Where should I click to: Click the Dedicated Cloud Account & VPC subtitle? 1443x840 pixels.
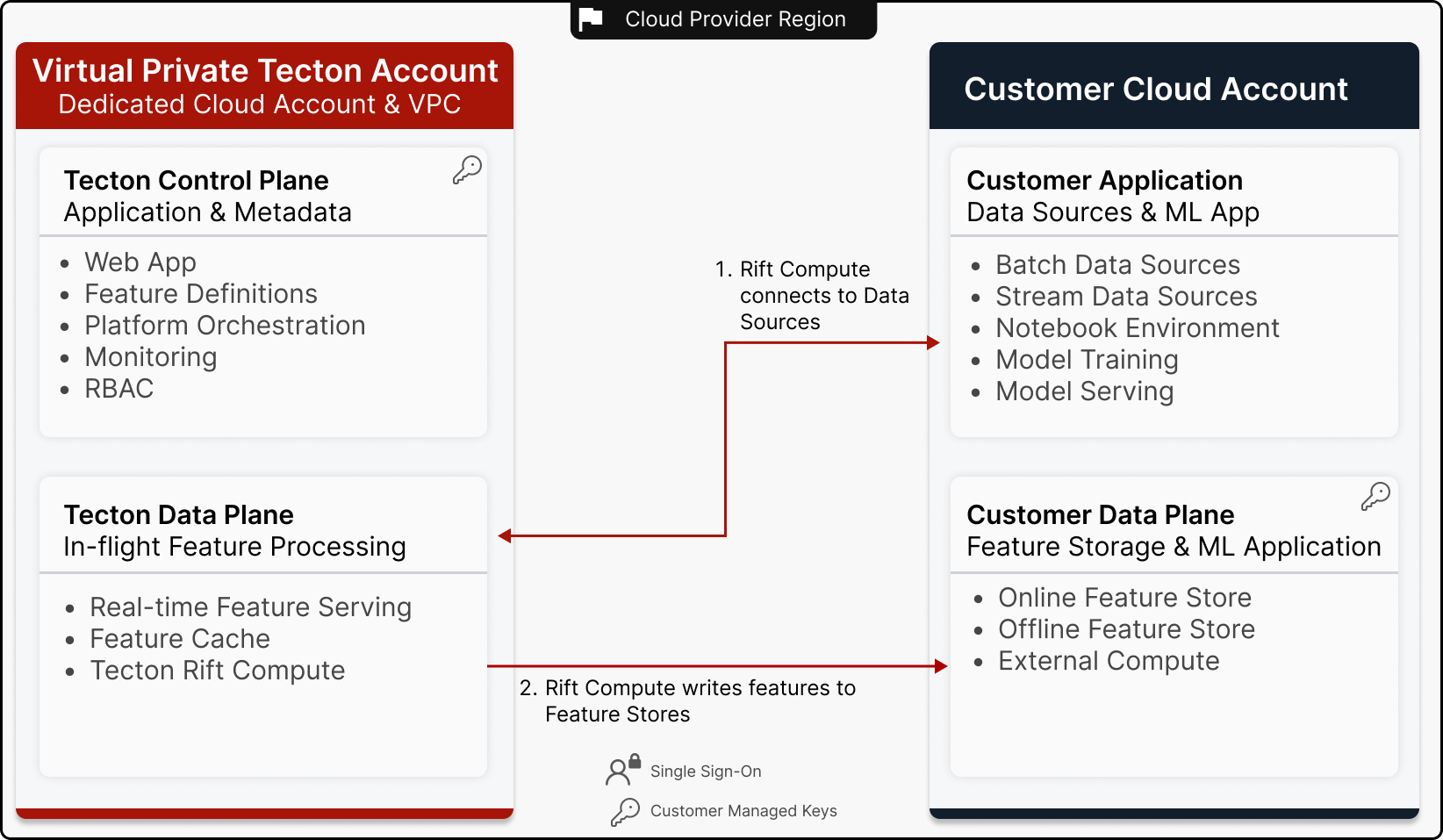(x=260, y=104)
